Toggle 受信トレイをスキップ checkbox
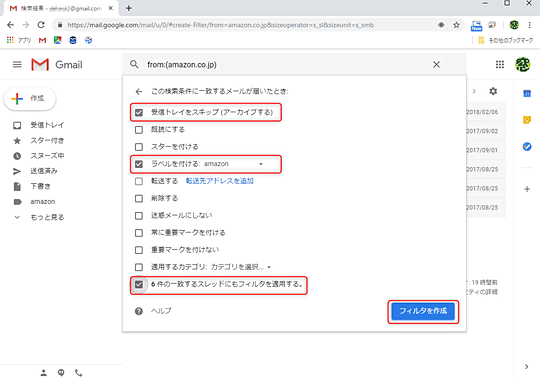The width and height of the screenshot is (540, 380). (x=139, y=112)
